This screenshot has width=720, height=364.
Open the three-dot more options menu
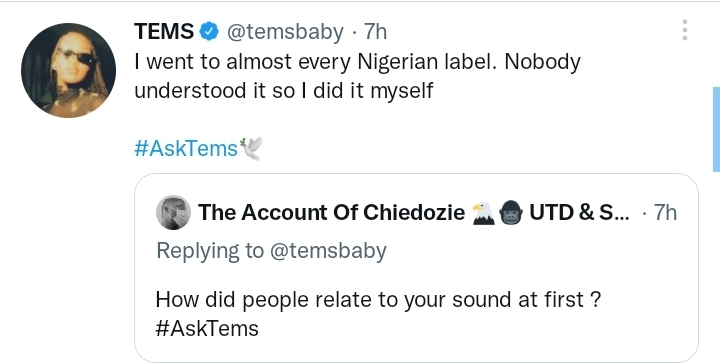(685, 30)
